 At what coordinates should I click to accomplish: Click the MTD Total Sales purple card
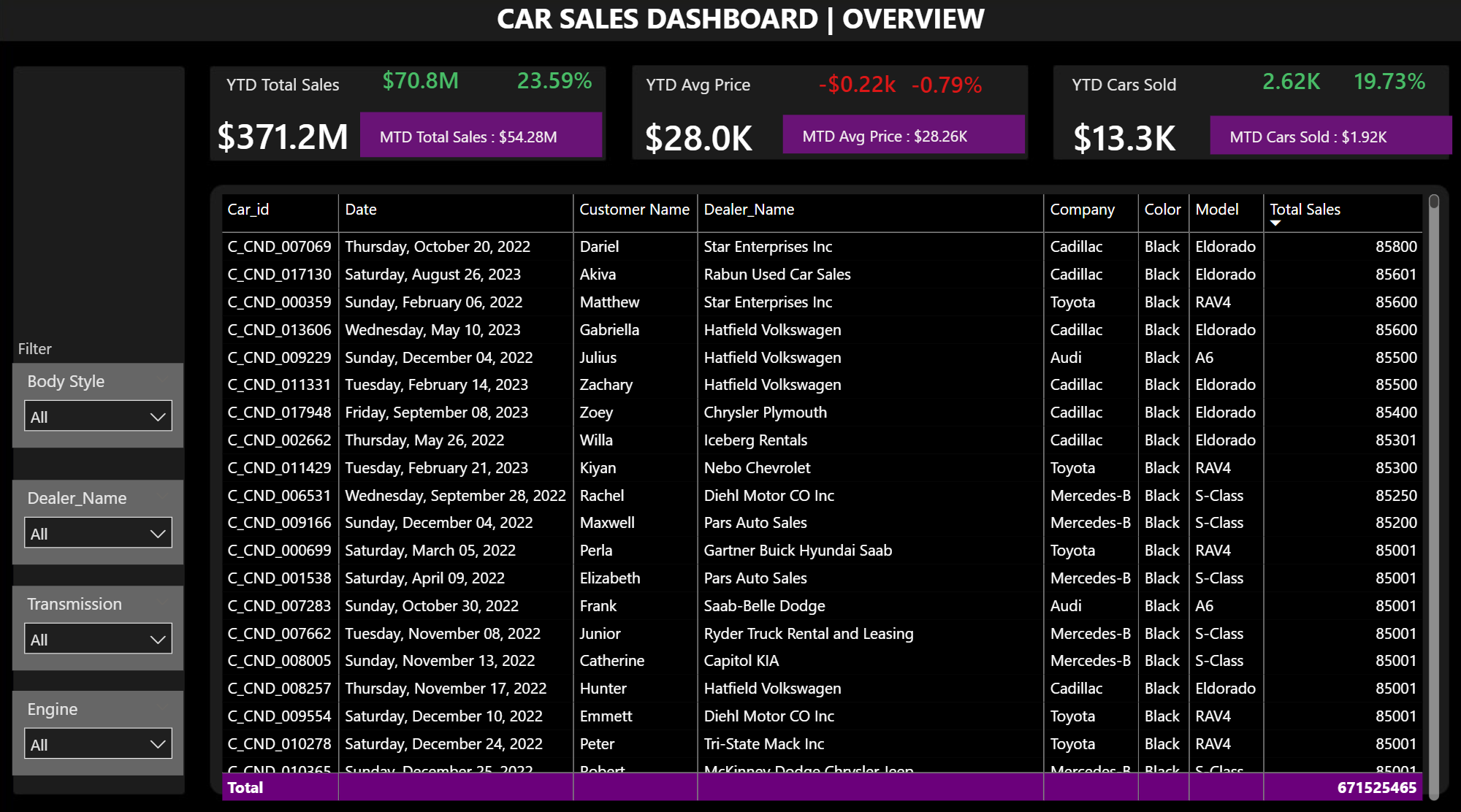pyautogui.click(x=481, y=135)
